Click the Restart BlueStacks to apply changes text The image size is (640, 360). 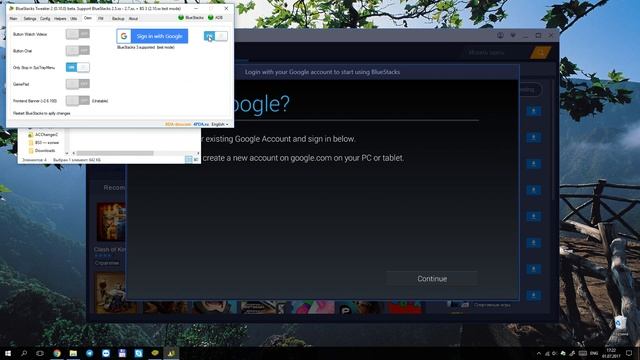pyautogui.click(x=42, y=113)
